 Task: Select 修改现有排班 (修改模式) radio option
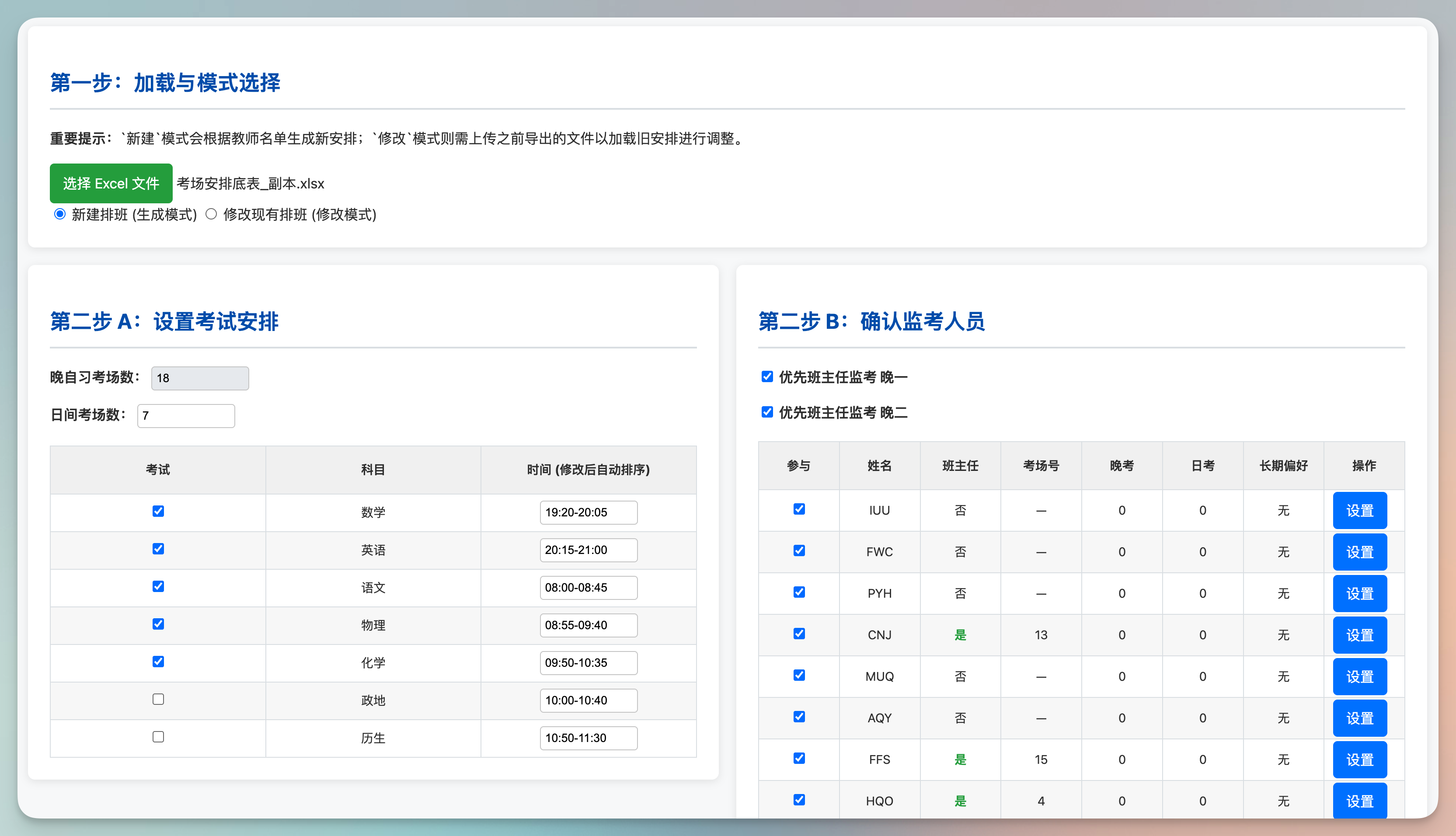click(x=211, y=214)
